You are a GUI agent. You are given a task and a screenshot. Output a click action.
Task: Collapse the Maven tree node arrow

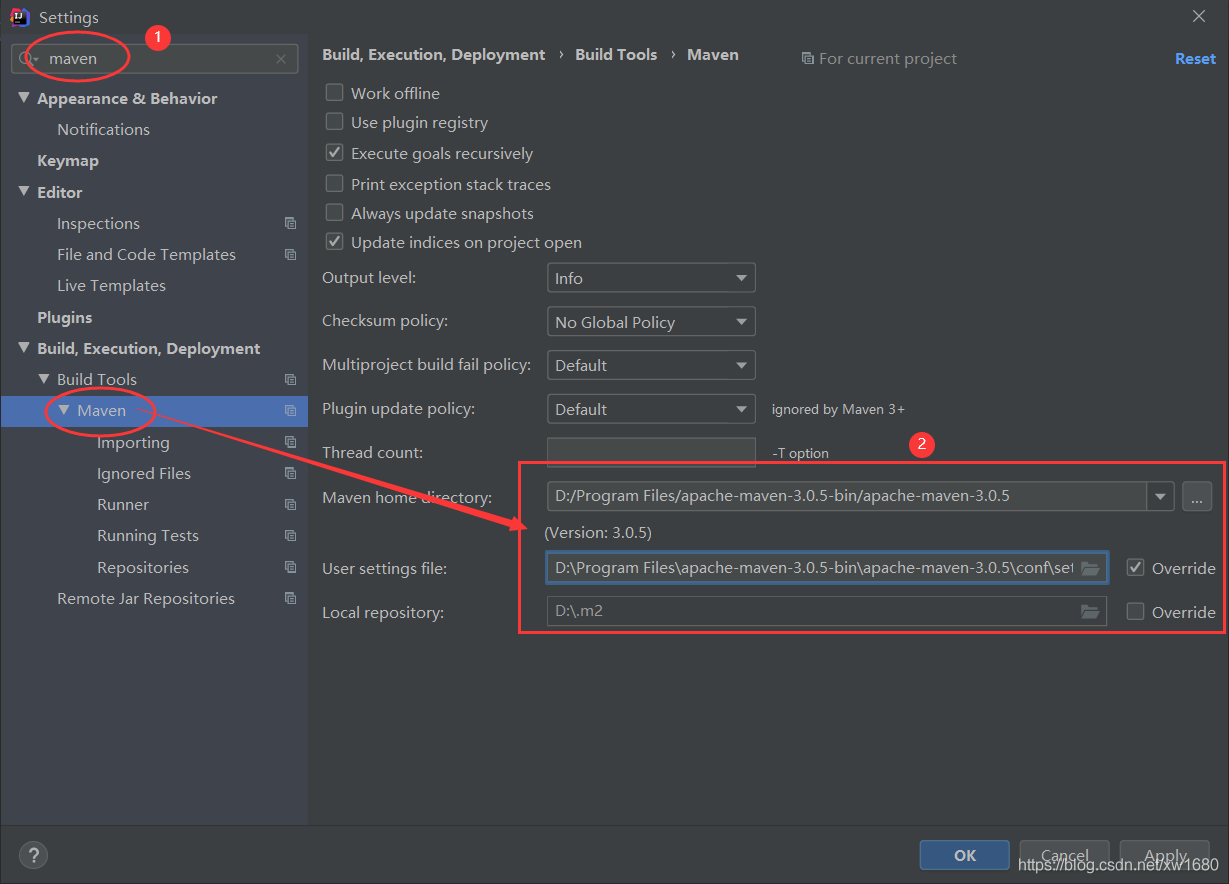coord(64,410)
